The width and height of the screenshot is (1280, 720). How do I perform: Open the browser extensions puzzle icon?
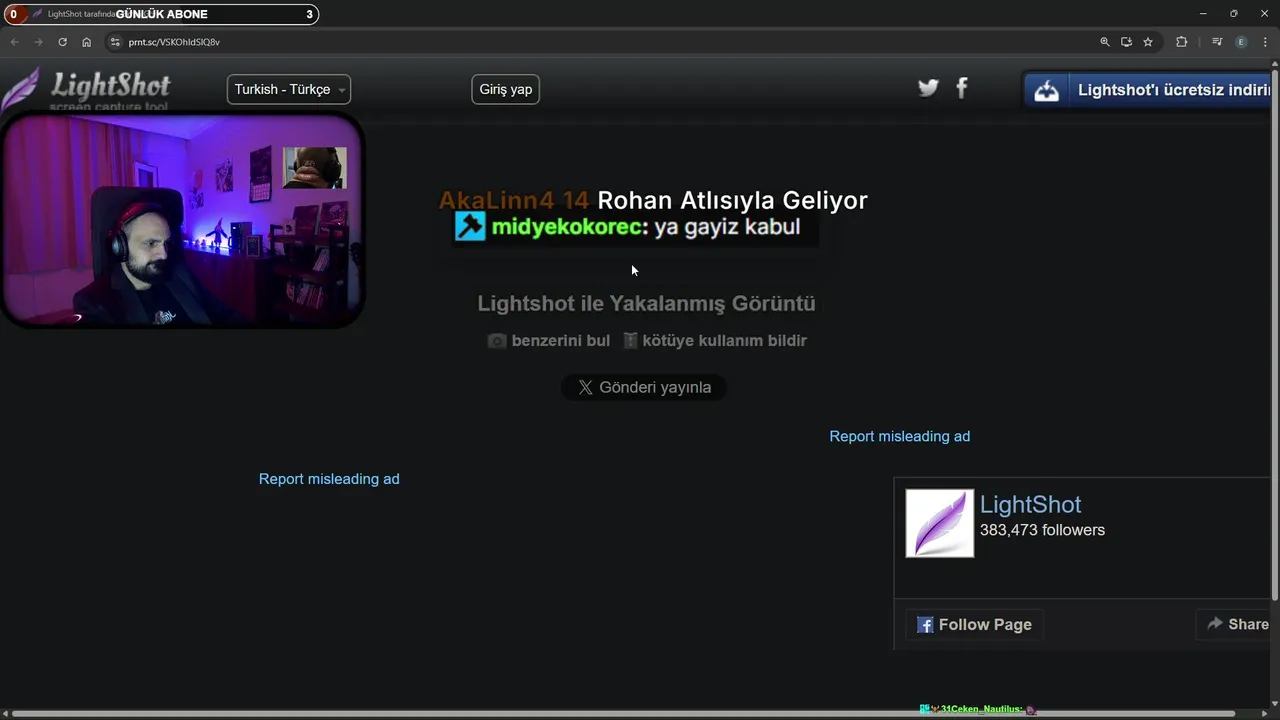click(x=1182, y=42)
